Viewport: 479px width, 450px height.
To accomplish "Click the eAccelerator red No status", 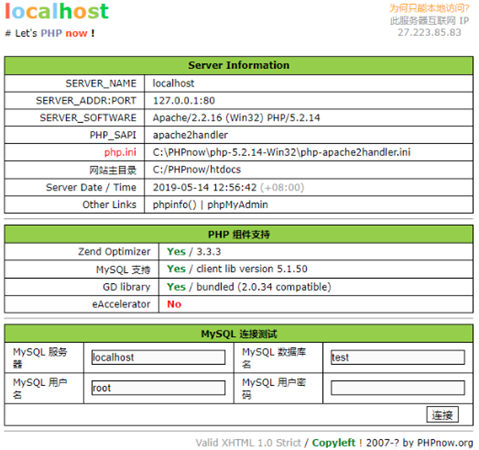I will (174, 304).
